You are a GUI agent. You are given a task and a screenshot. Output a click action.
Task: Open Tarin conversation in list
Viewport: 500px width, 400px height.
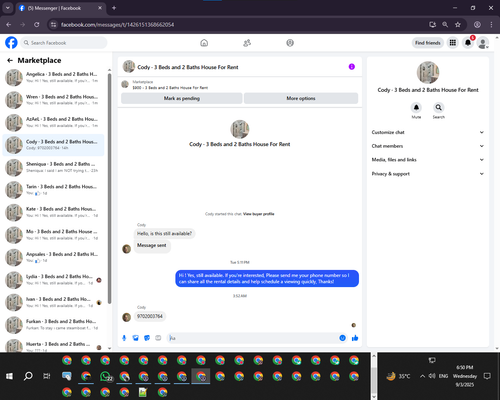tap(53, 190)
